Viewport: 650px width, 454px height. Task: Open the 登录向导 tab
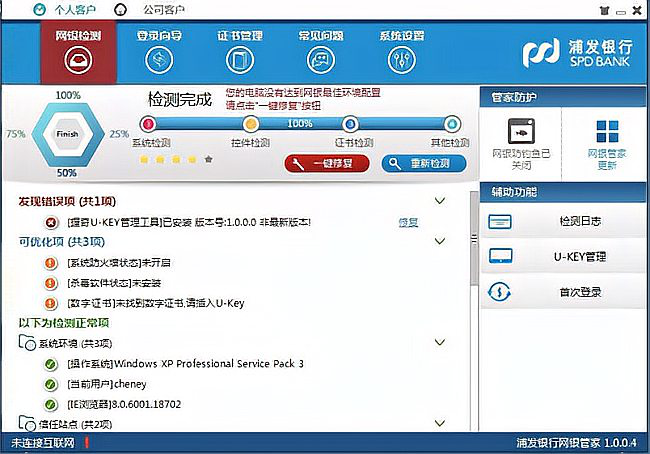point(159,52)
